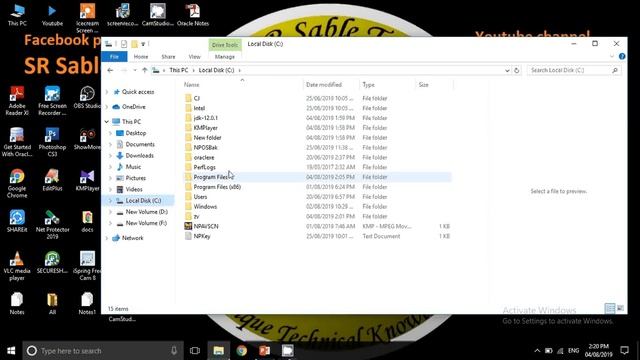Image resolution: width=640 pixels, height=360 pixels.
Task: Launch Adobe Reader XI from desktop
Action: click(x=17, y=101)
